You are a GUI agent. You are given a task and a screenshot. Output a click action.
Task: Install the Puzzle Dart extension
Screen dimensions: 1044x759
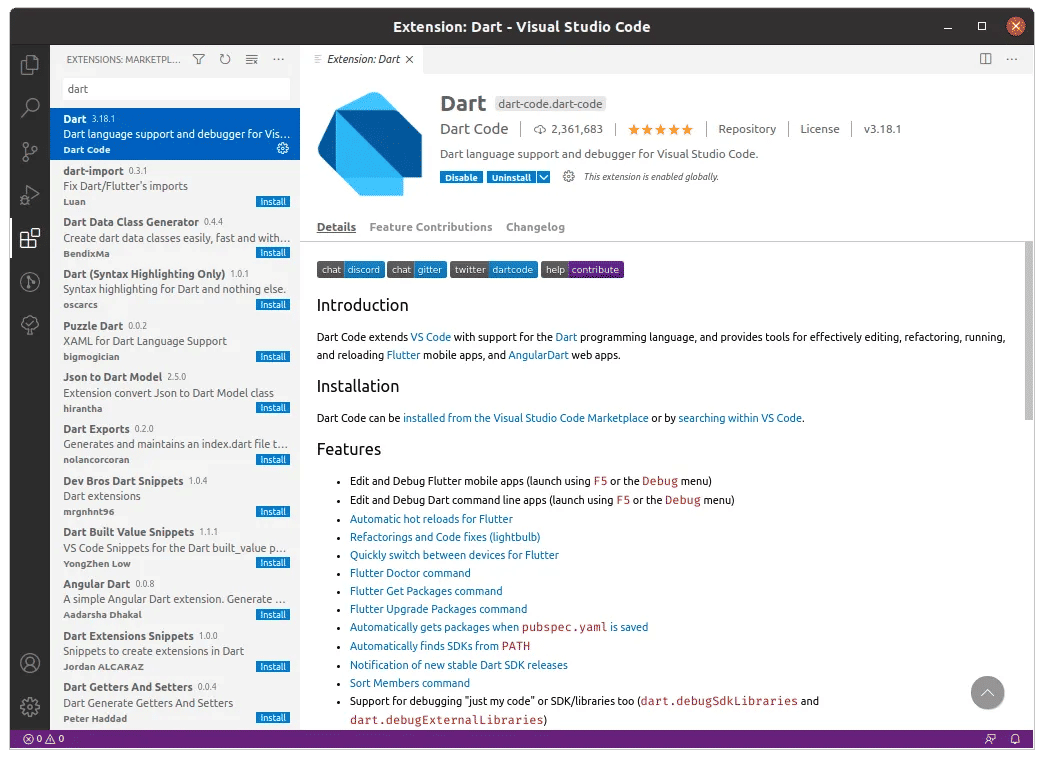(x=273, y=357)
